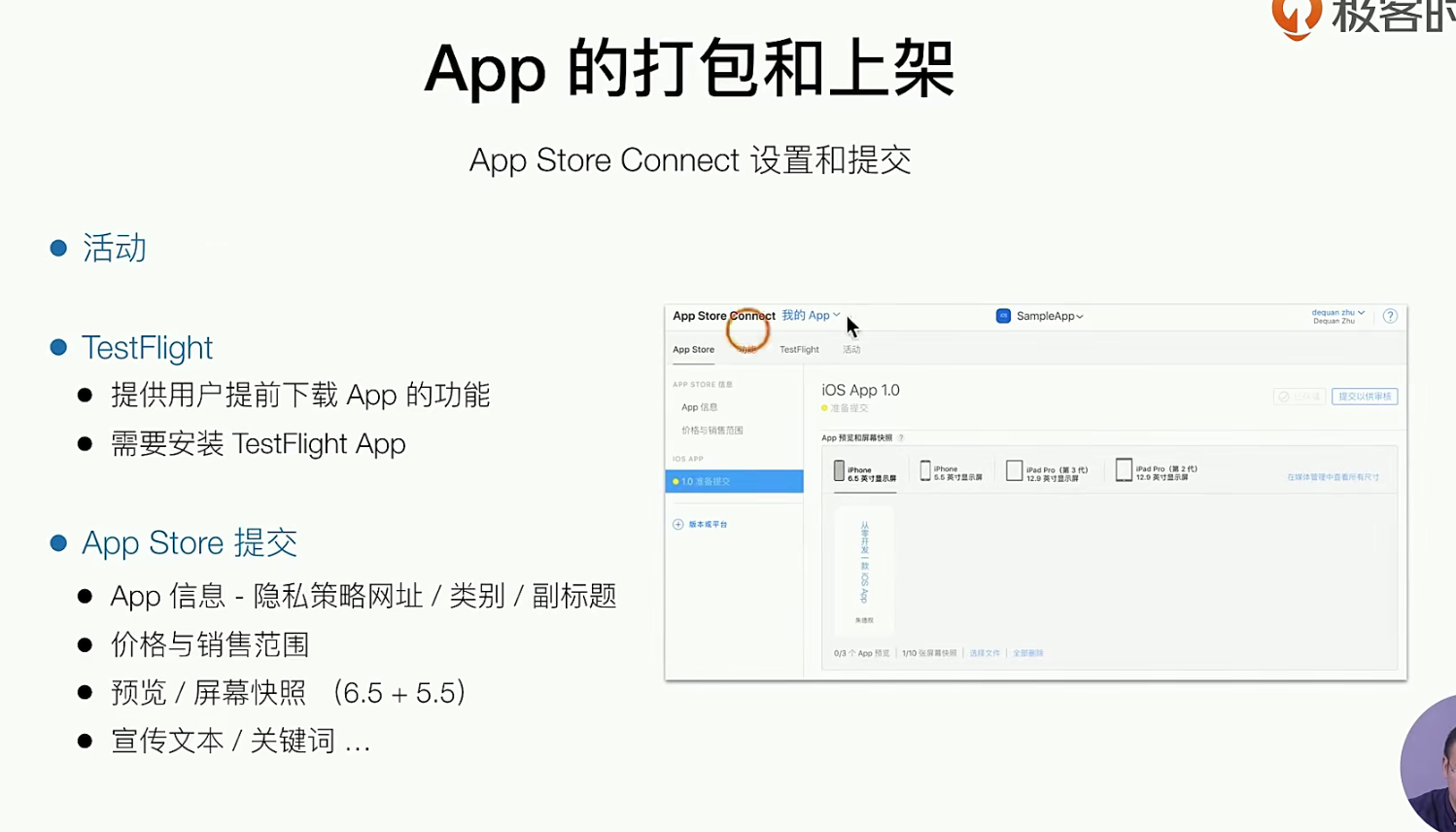
Task: Open the TestFlight tab
Action: pos(799,350)
